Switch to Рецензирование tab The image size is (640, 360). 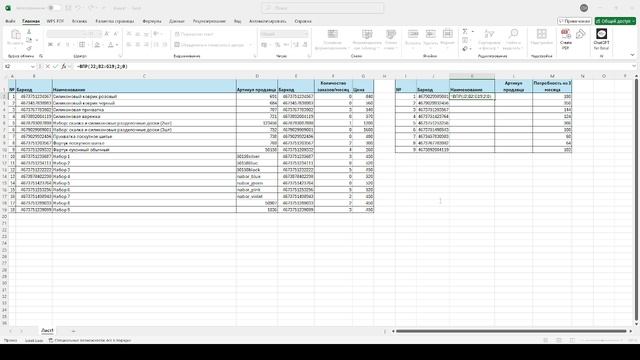point(209,21)
